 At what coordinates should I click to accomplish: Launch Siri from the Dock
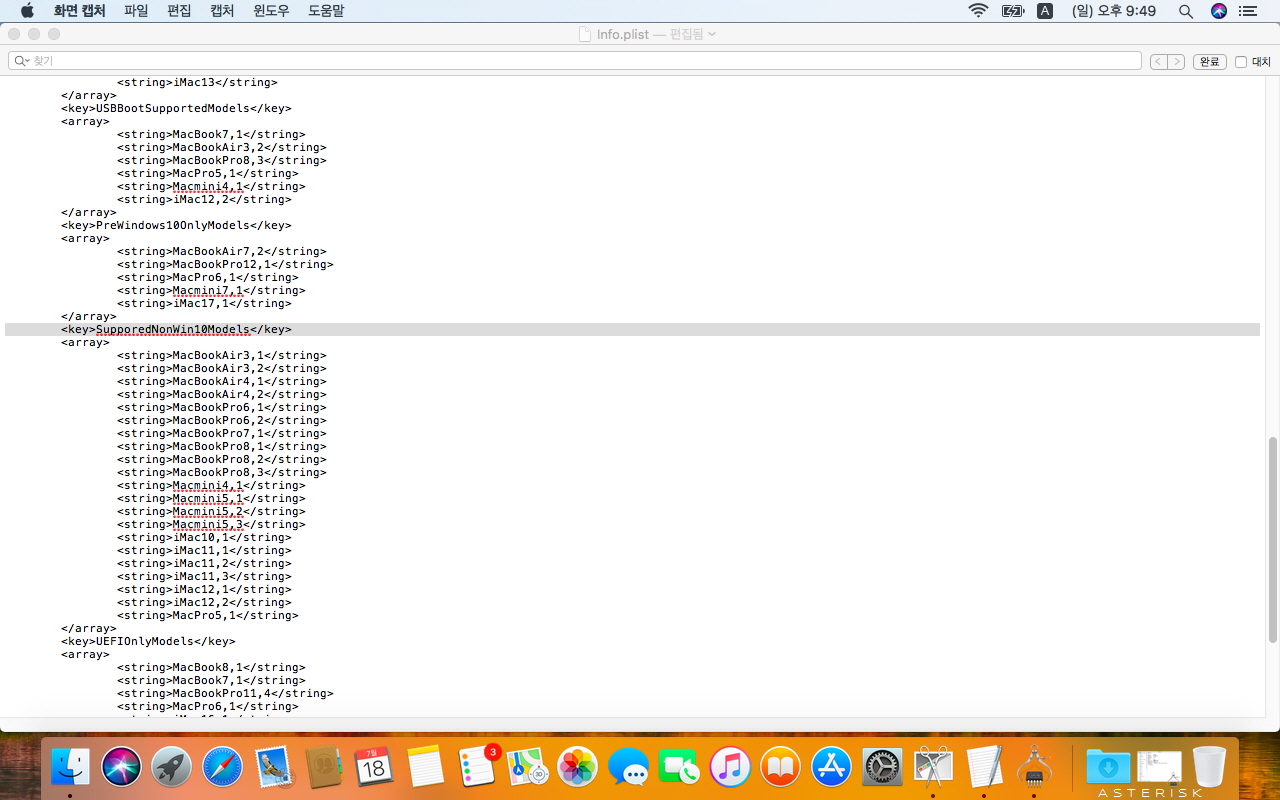[x=121, y=768]
